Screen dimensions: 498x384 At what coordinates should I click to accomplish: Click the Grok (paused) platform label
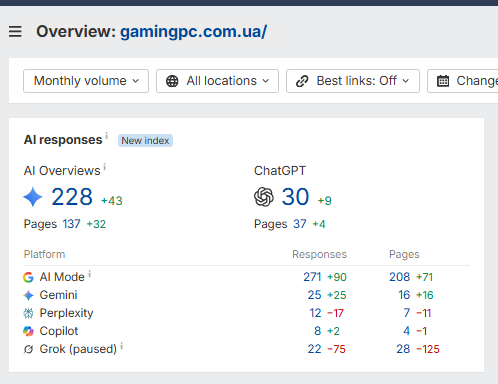point(78,349)
